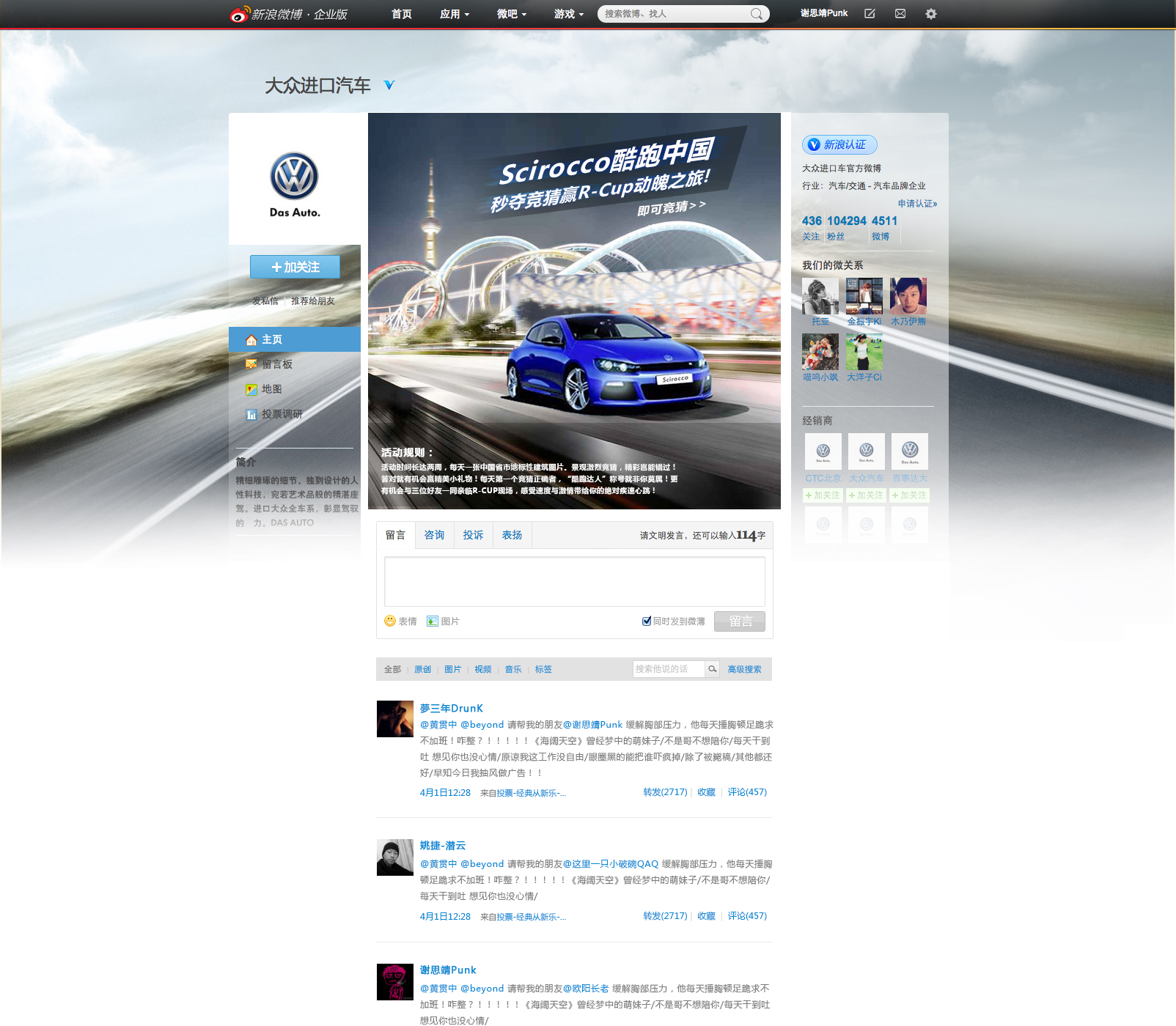Click the search icon in post filter bar
1176x1026 pixels.
(x=712, y=669)
